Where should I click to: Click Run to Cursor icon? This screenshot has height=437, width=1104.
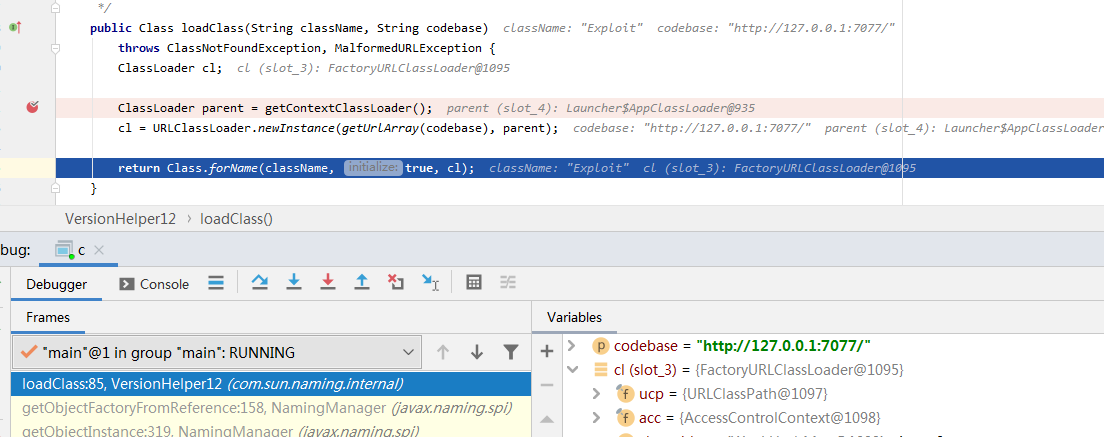(x=430, y=283)
